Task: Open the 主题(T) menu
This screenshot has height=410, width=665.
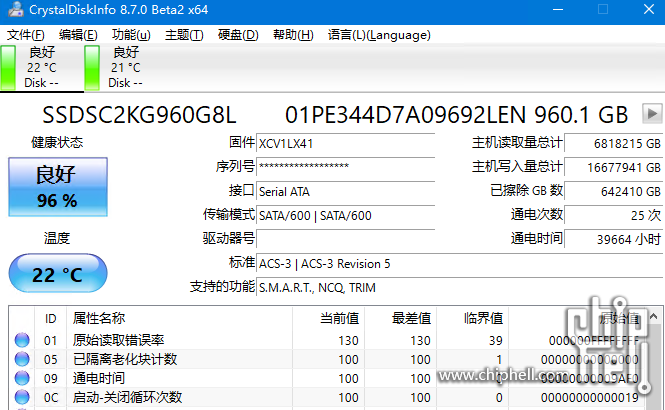Action: [184, 35]
